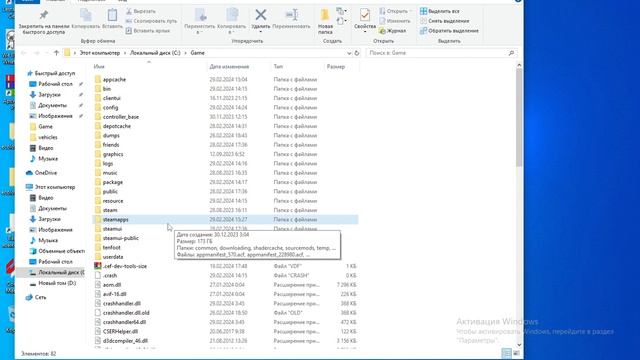This screenshot has width=640, height=360.
Task: Click Select all (Выделить все)
Action: [x=440, y=11]
